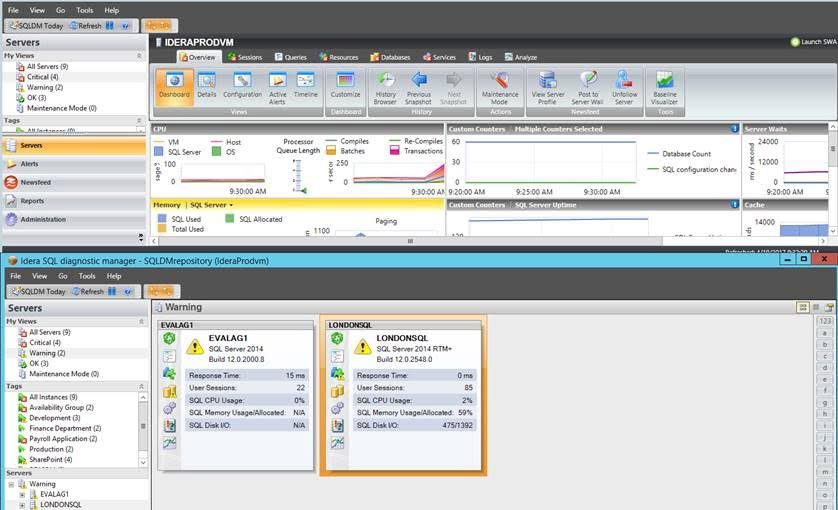Viewport: 838px width, 510px height.
Task: Select Development (3) tag
Action: 55,418
